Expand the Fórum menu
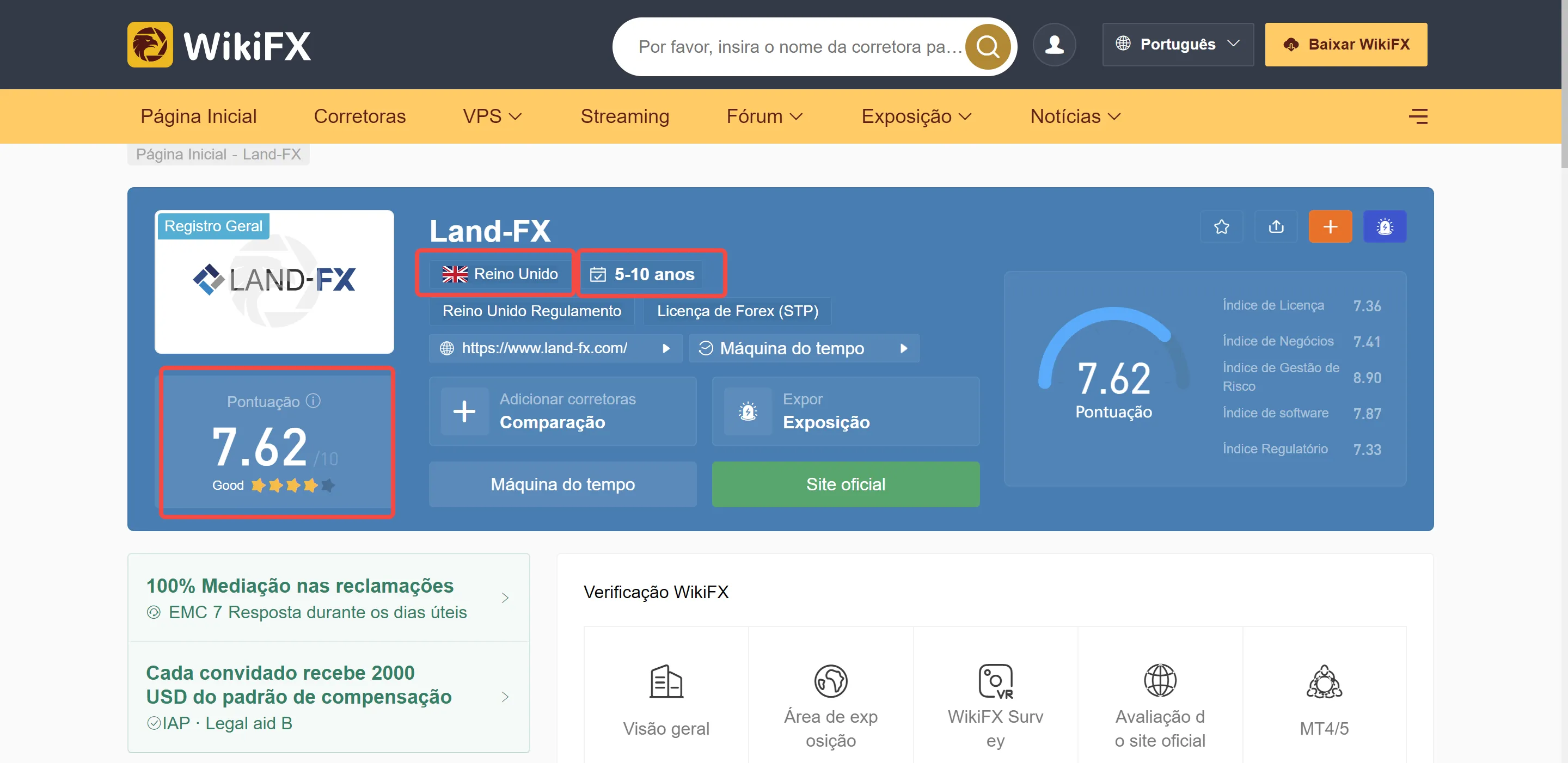 (x=764, y=116)
